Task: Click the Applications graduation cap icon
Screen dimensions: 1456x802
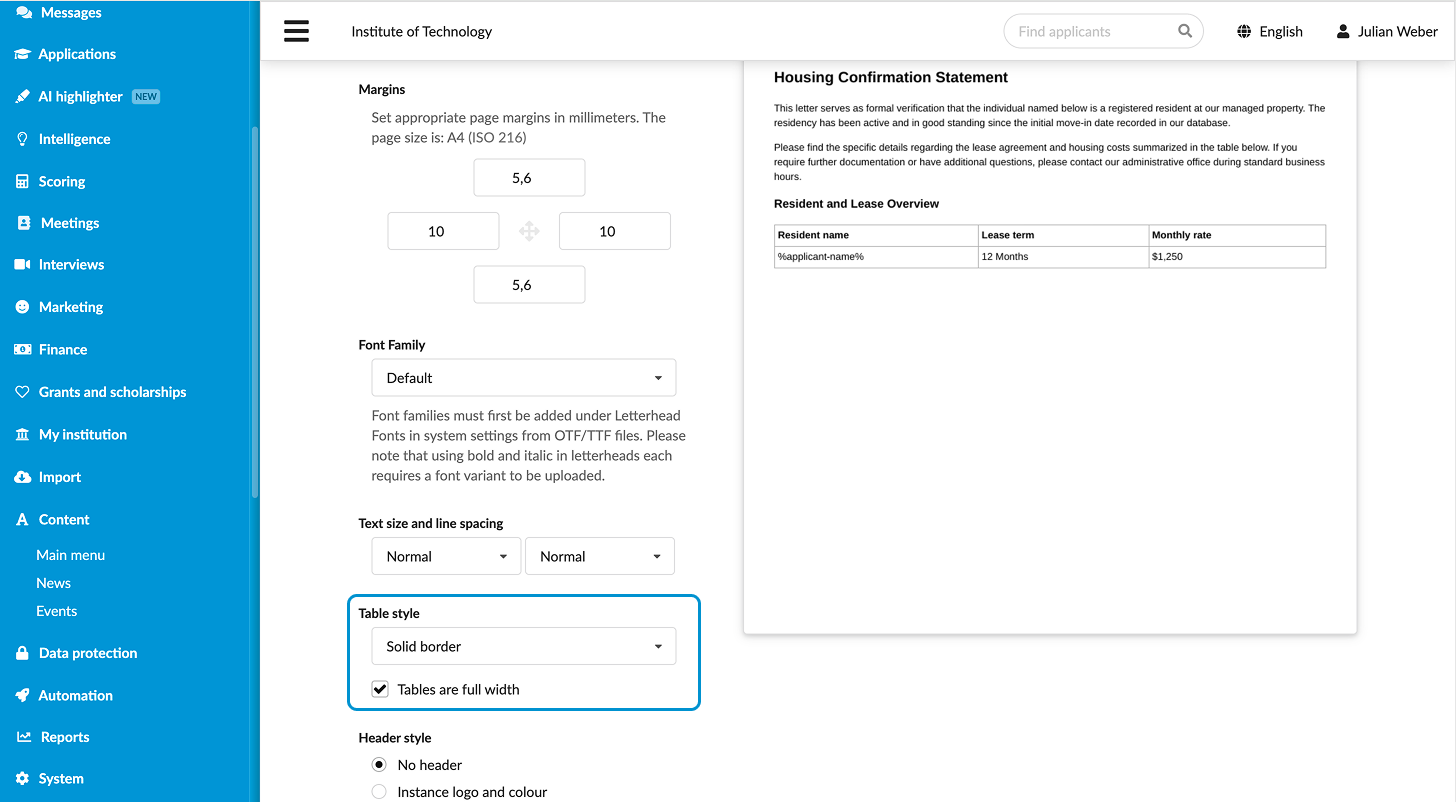Action: pos(23,54)
